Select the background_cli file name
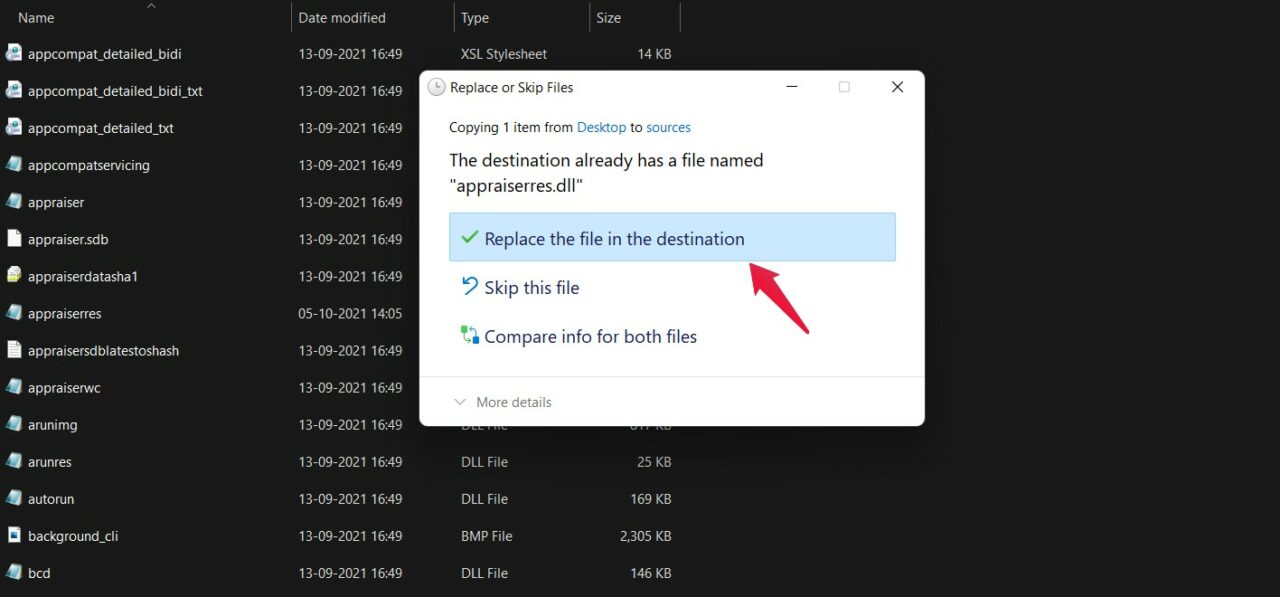Image resolution: width=1280 pixels, height=597 pixels. click(x=73, y=536)
